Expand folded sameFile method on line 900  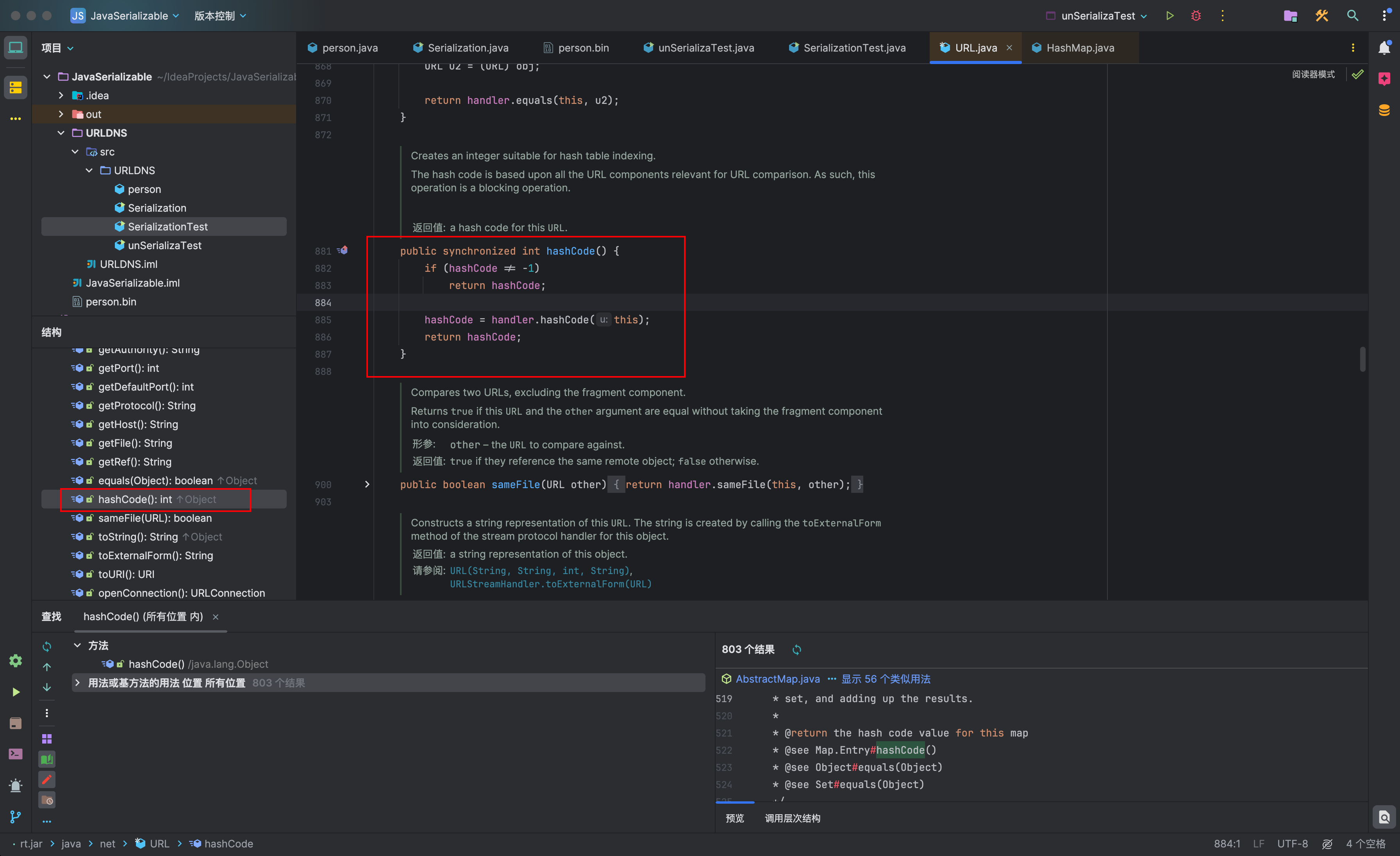pyautogui.click(x=367, y=484)
